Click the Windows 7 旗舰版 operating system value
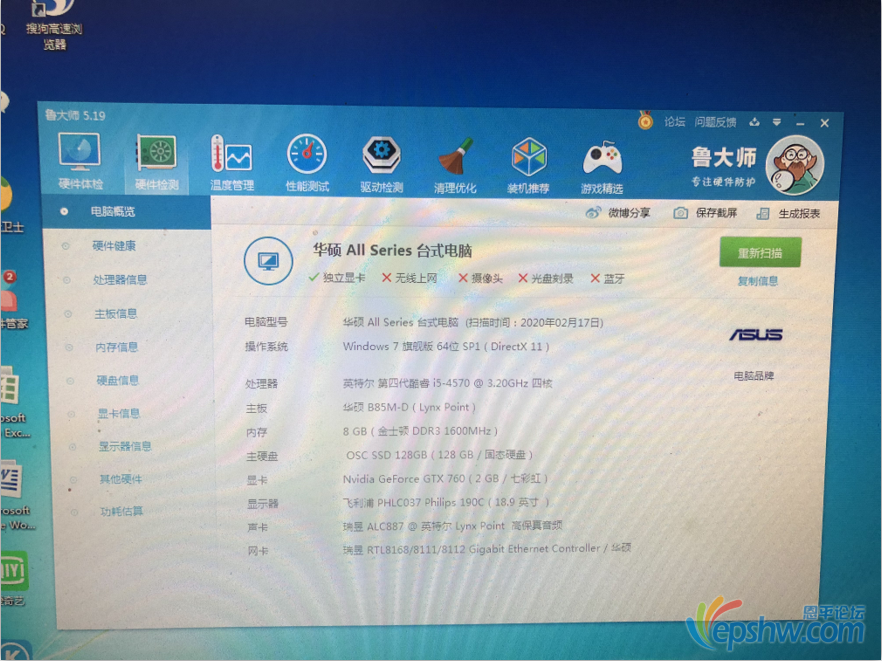The width and height of the screenshot is (882, 661). click(x=446, y=347)
